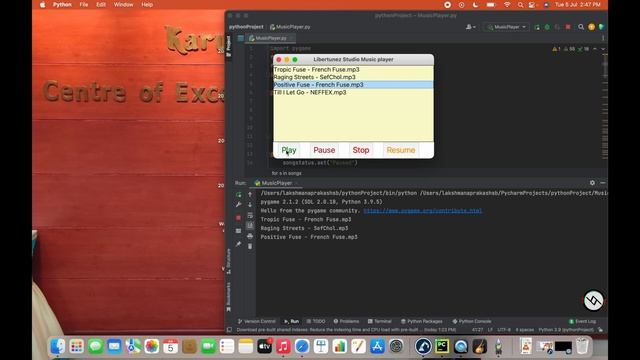The image size is (640, 360).
Task: Click the yellow warnings indicator in the editor
Action: tap(556, 49)
